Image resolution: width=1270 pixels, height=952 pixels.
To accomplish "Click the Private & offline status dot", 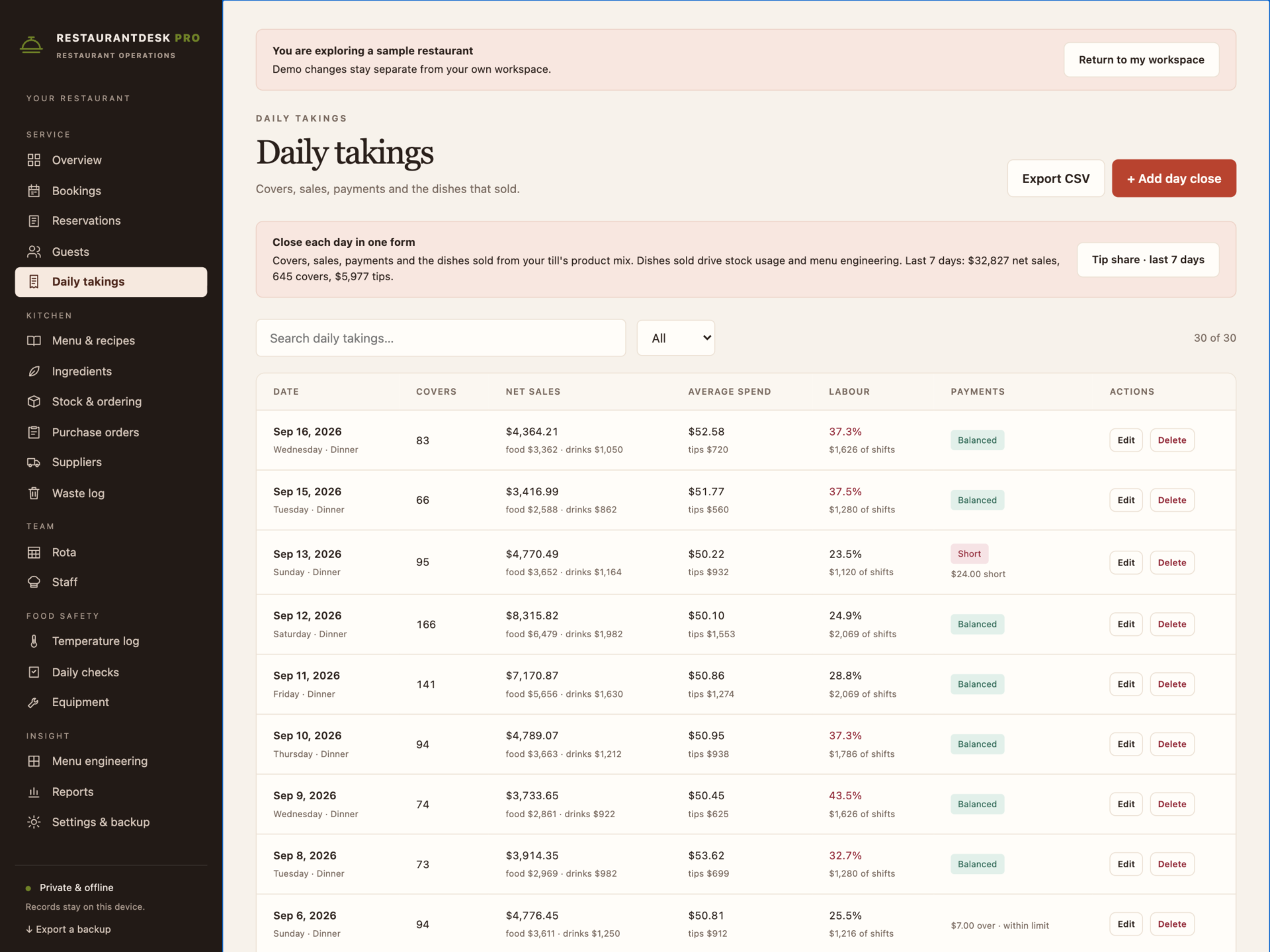I will 28,888.
